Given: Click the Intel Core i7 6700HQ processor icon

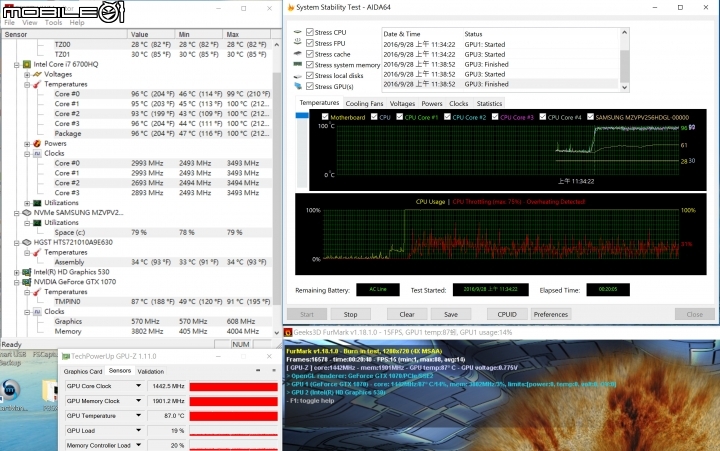Looking at the screenshot, I should [27, 64].
